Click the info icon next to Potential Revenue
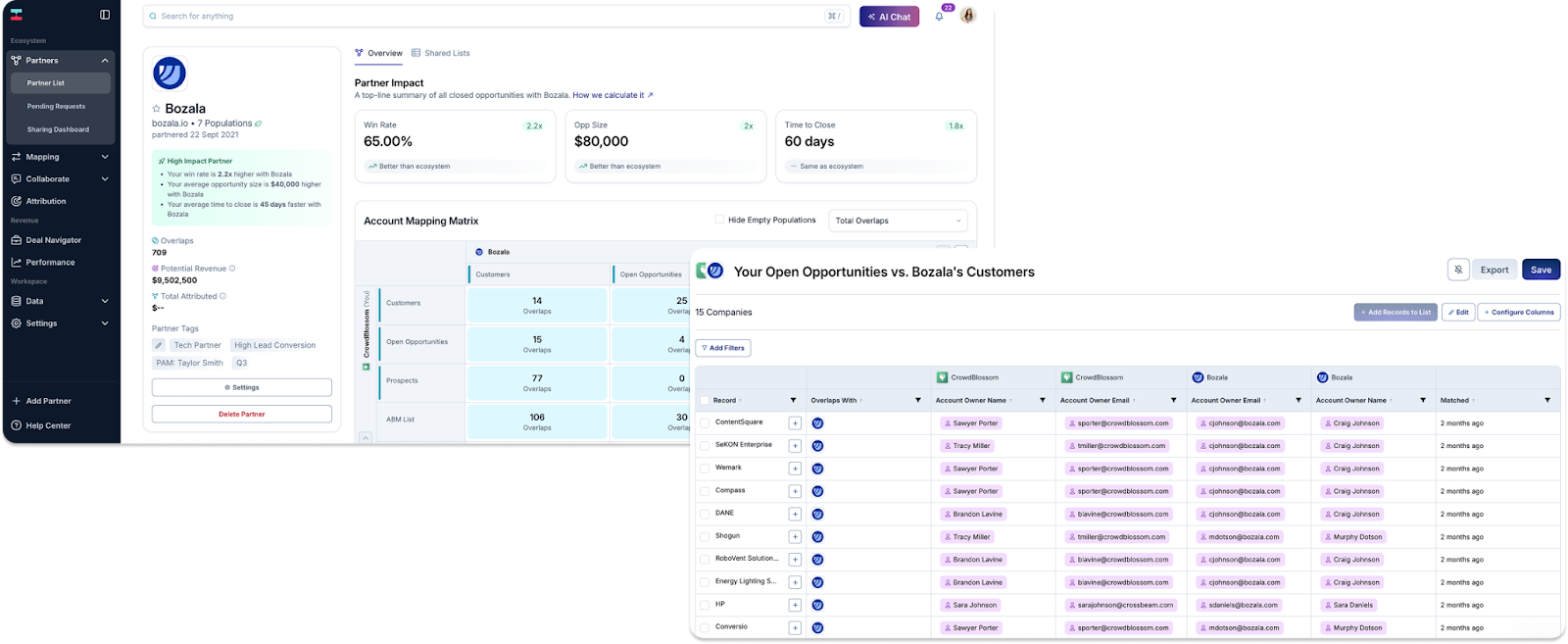This screenshot has width=1568, height=644. [x=232, y=269]
